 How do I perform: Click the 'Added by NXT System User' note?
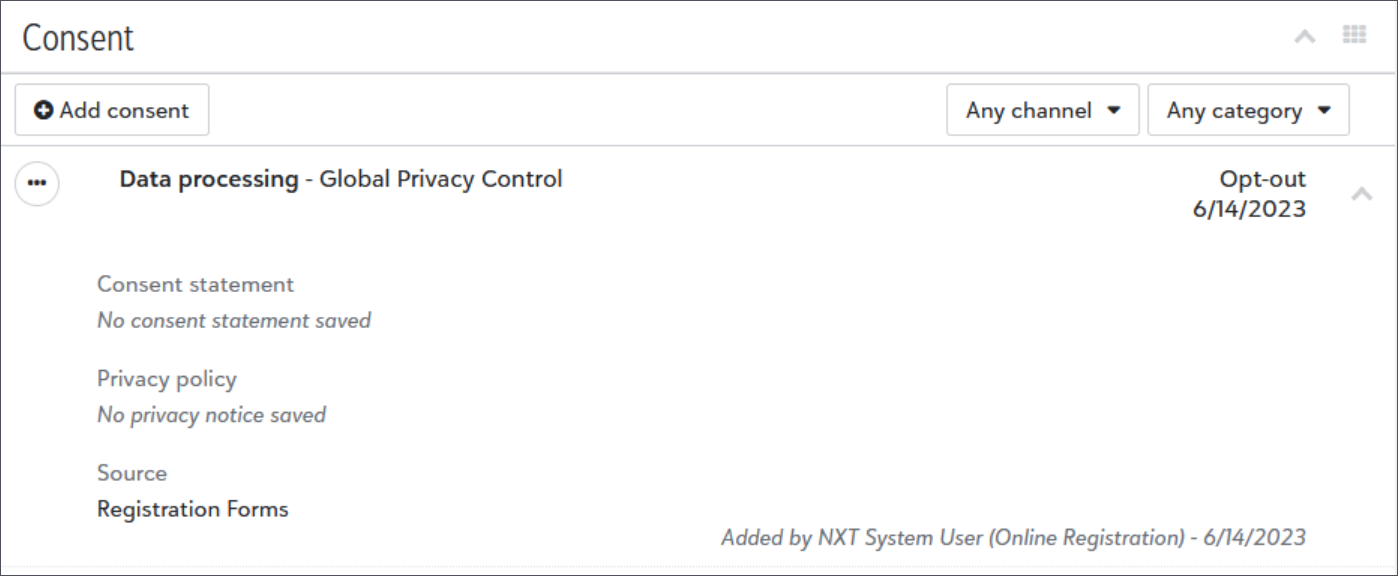[x=1013, y=537]
